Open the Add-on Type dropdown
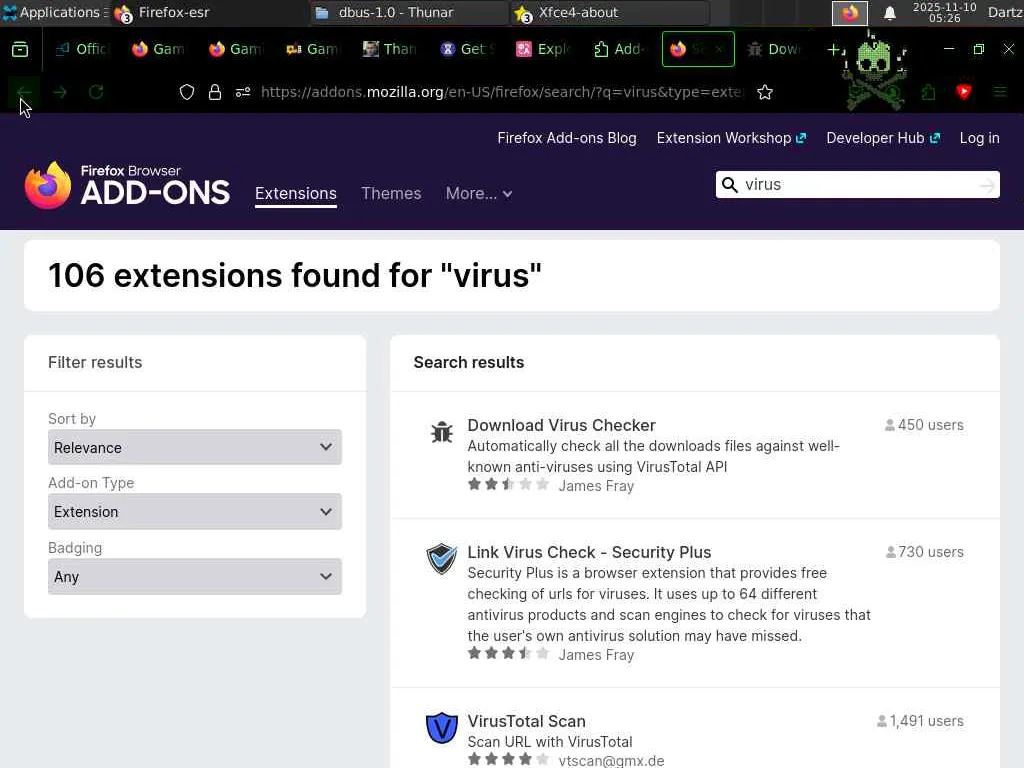 click(195, 511)
